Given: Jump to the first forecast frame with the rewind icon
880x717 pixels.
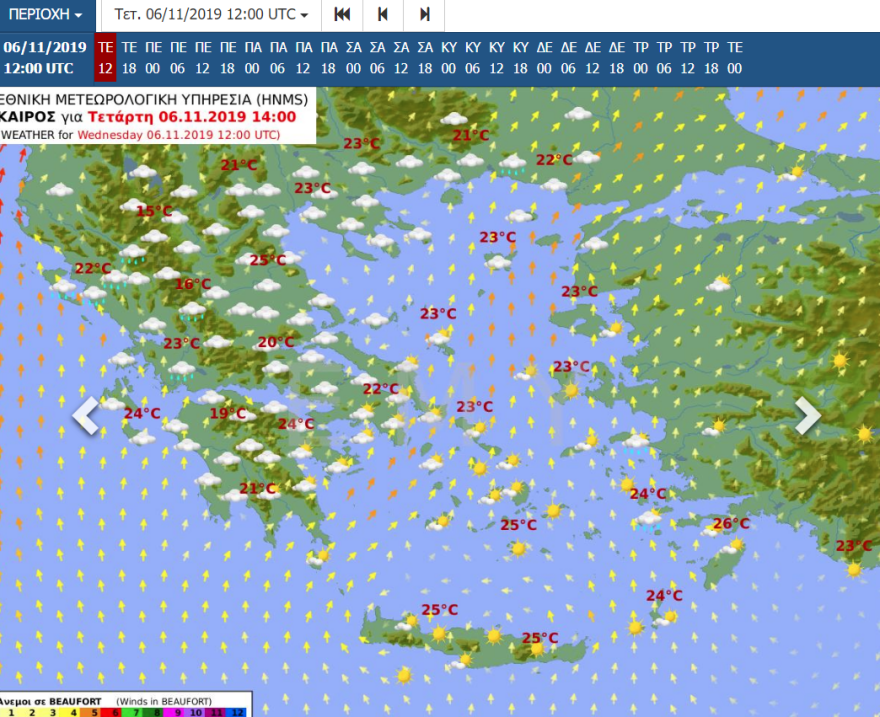Looking at the screenshot, I should click(342, 16).
